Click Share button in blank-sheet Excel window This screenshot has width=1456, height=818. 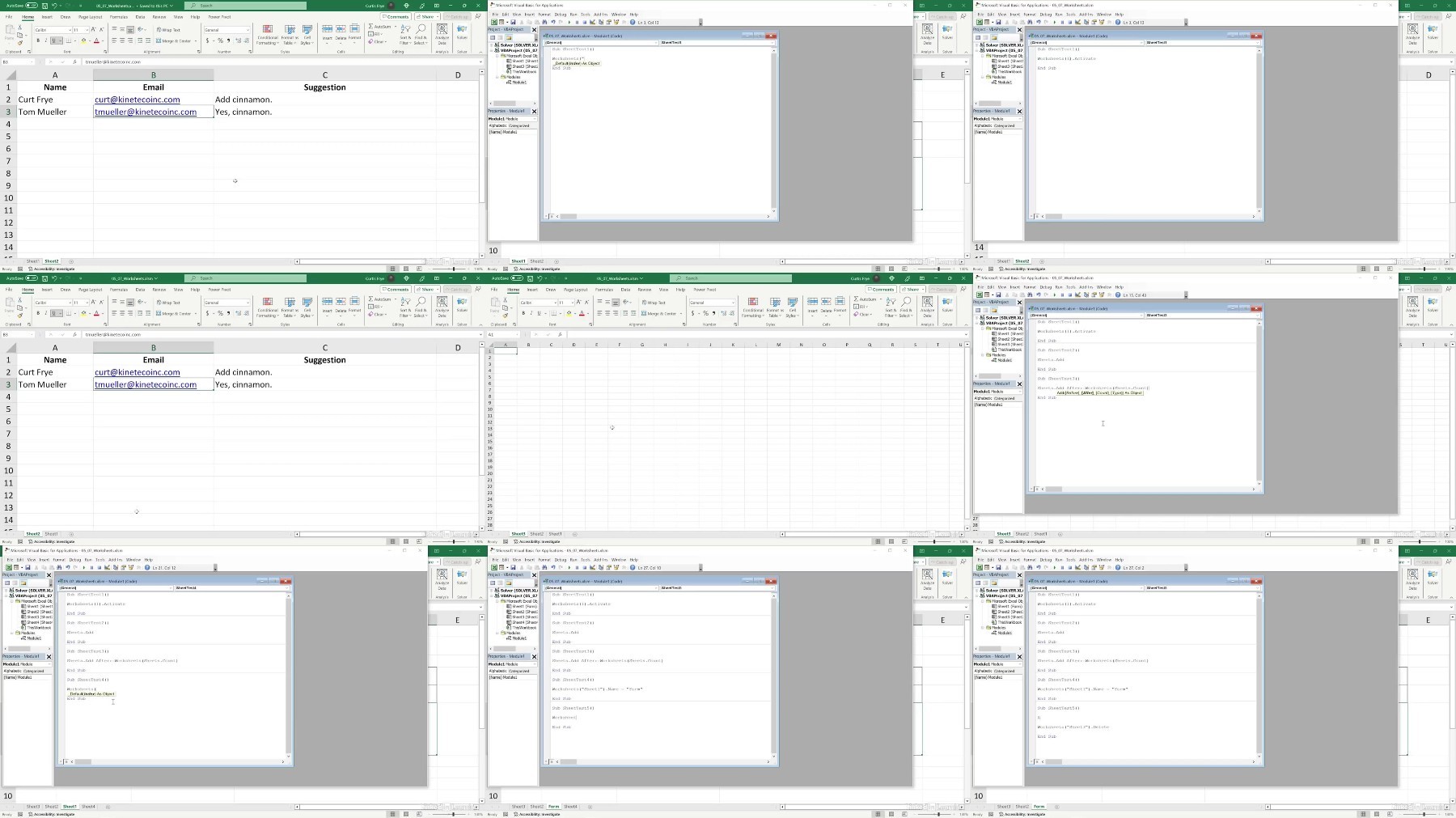pyautogui.click(x=912, y=290)
